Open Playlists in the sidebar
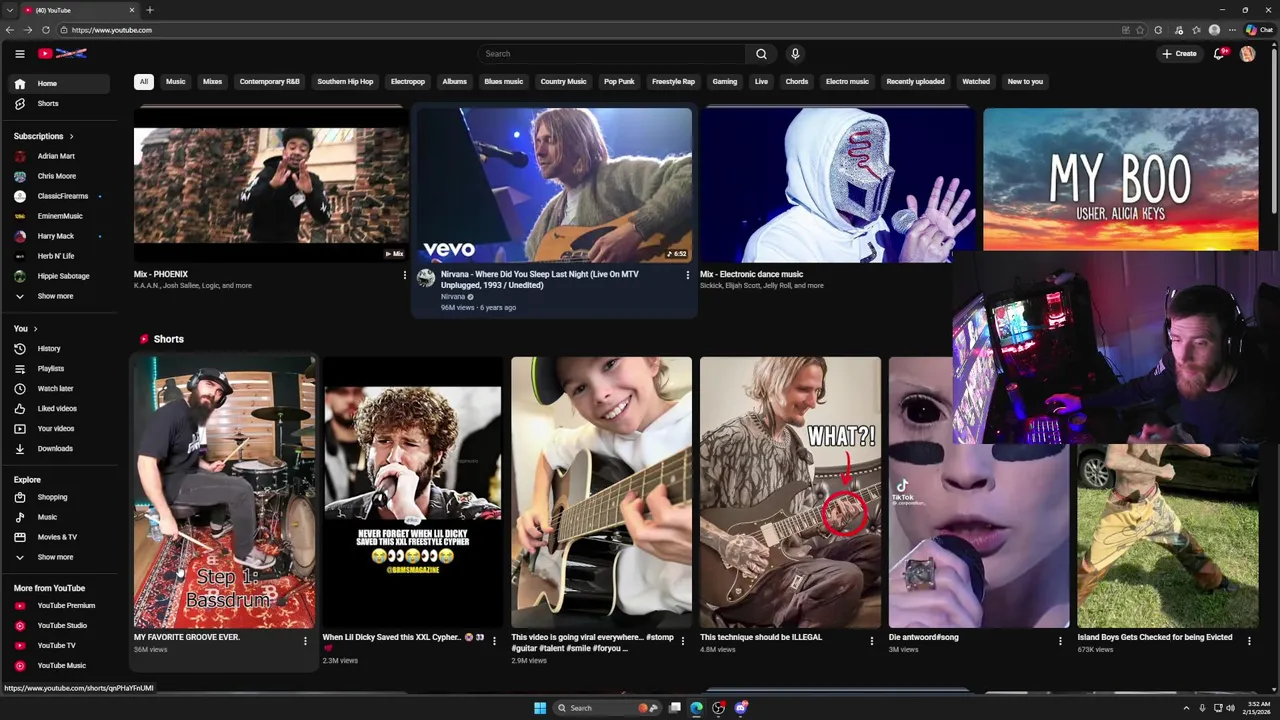This screenshot has height=720, width=1280. click(57, 369)
